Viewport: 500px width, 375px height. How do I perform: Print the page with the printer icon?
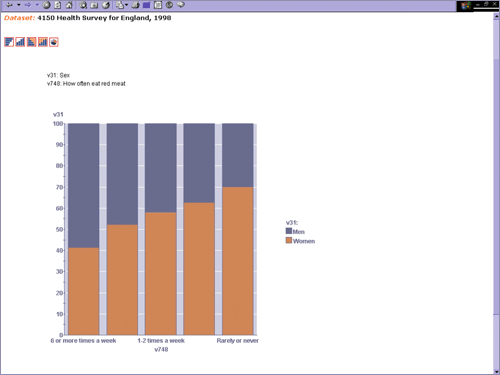click(135, 5)
